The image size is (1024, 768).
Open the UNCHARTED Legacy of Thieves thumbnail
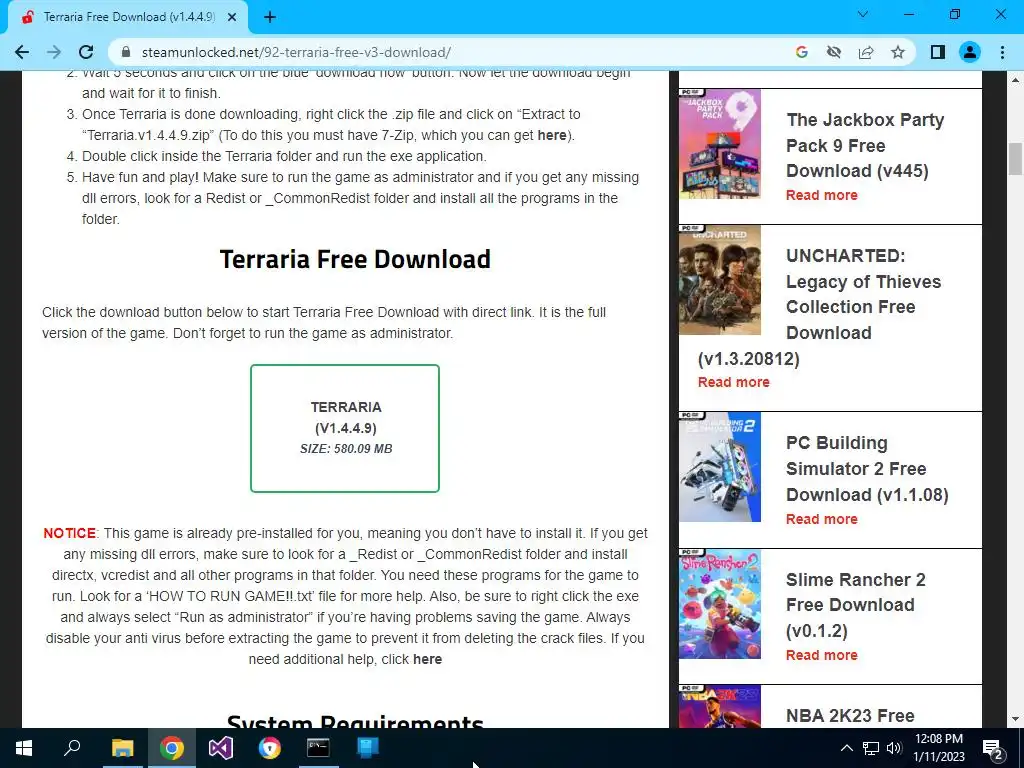pyautogui.click(x=720, y=280)
